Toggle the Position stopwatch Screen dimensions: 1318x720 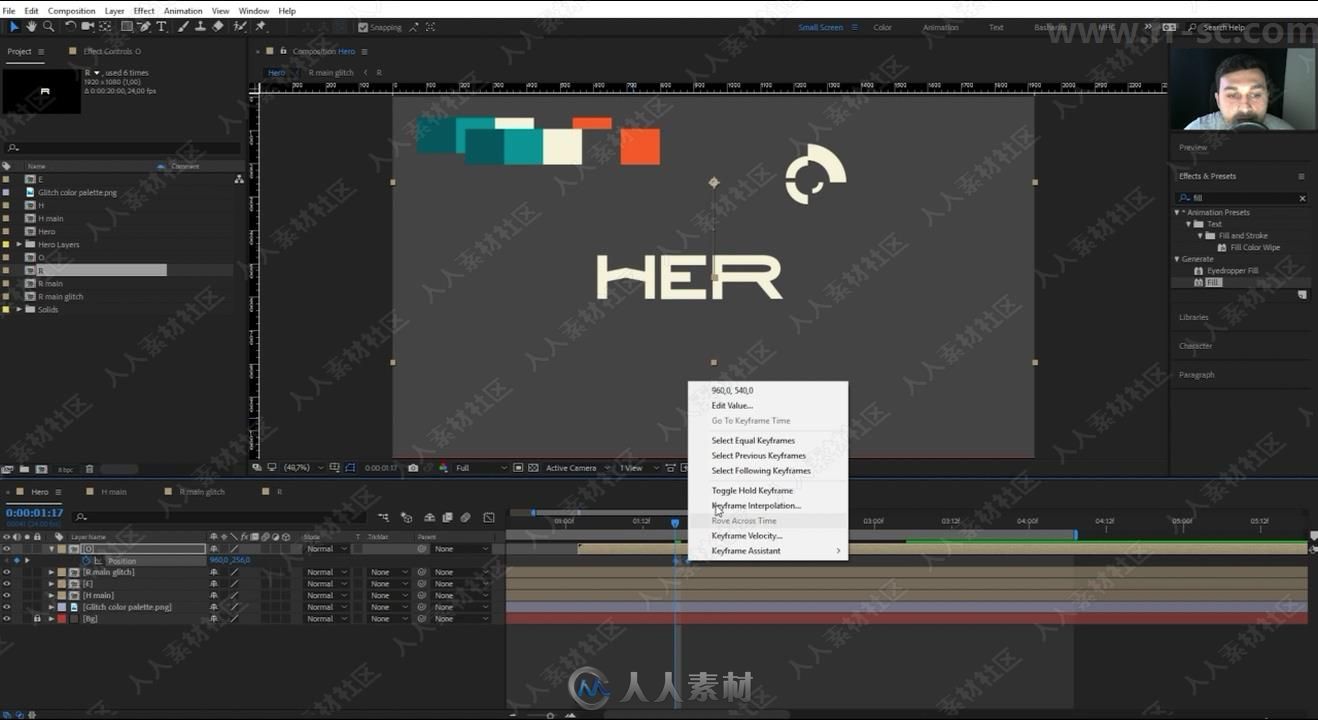coord(86,561)
